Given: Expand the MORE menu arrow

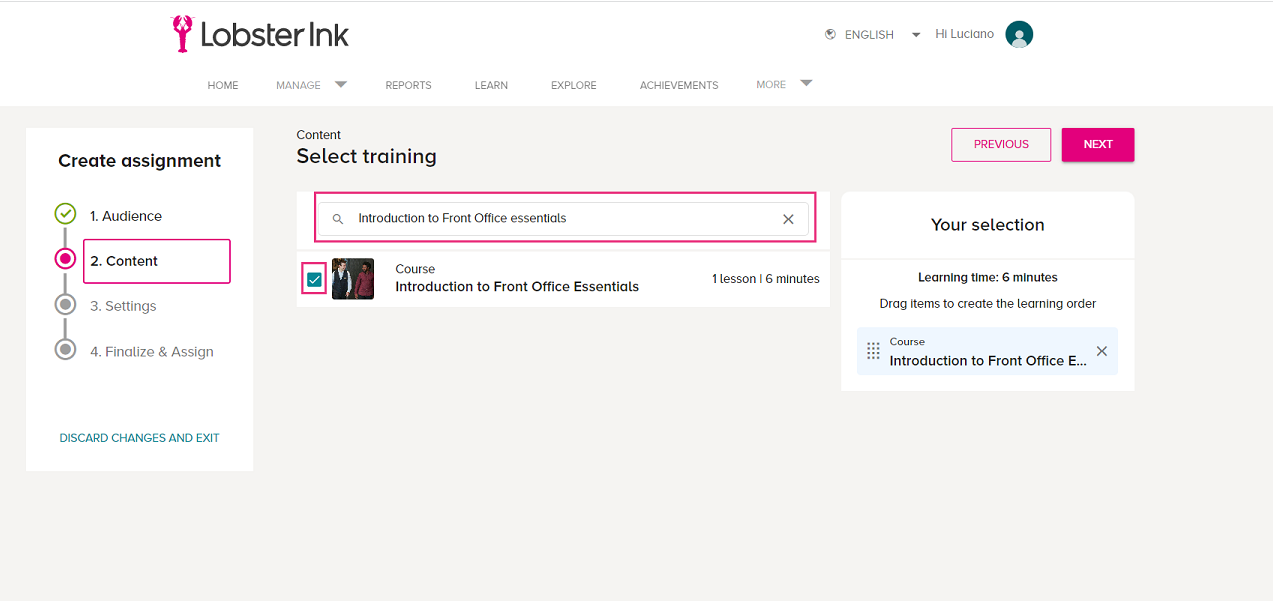Looking at the screenshot, I should (x=806, y=83).
